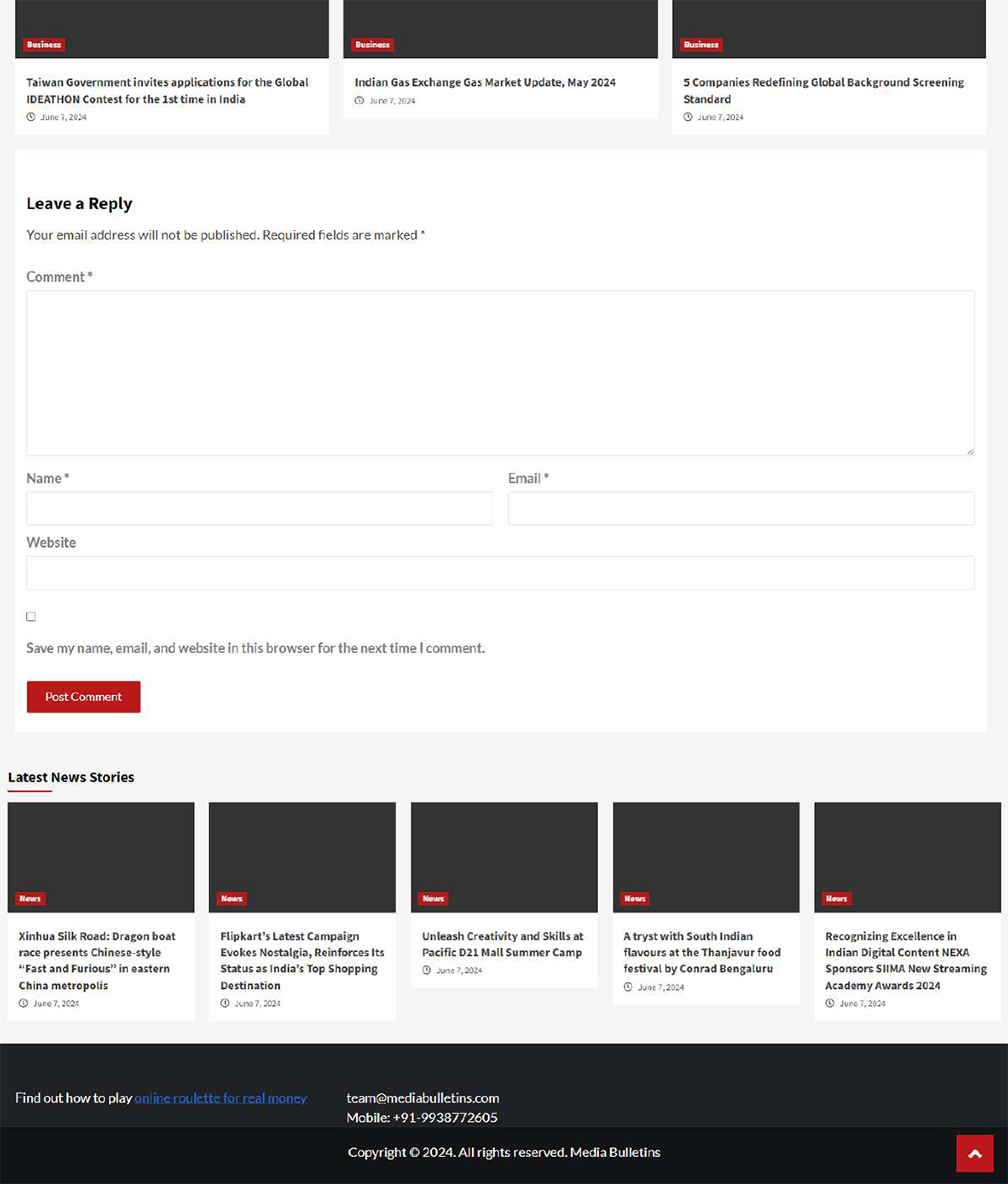1008x1184 pixels.
Task: Click inside the Comment text area
Action: [x=500, y=373]
